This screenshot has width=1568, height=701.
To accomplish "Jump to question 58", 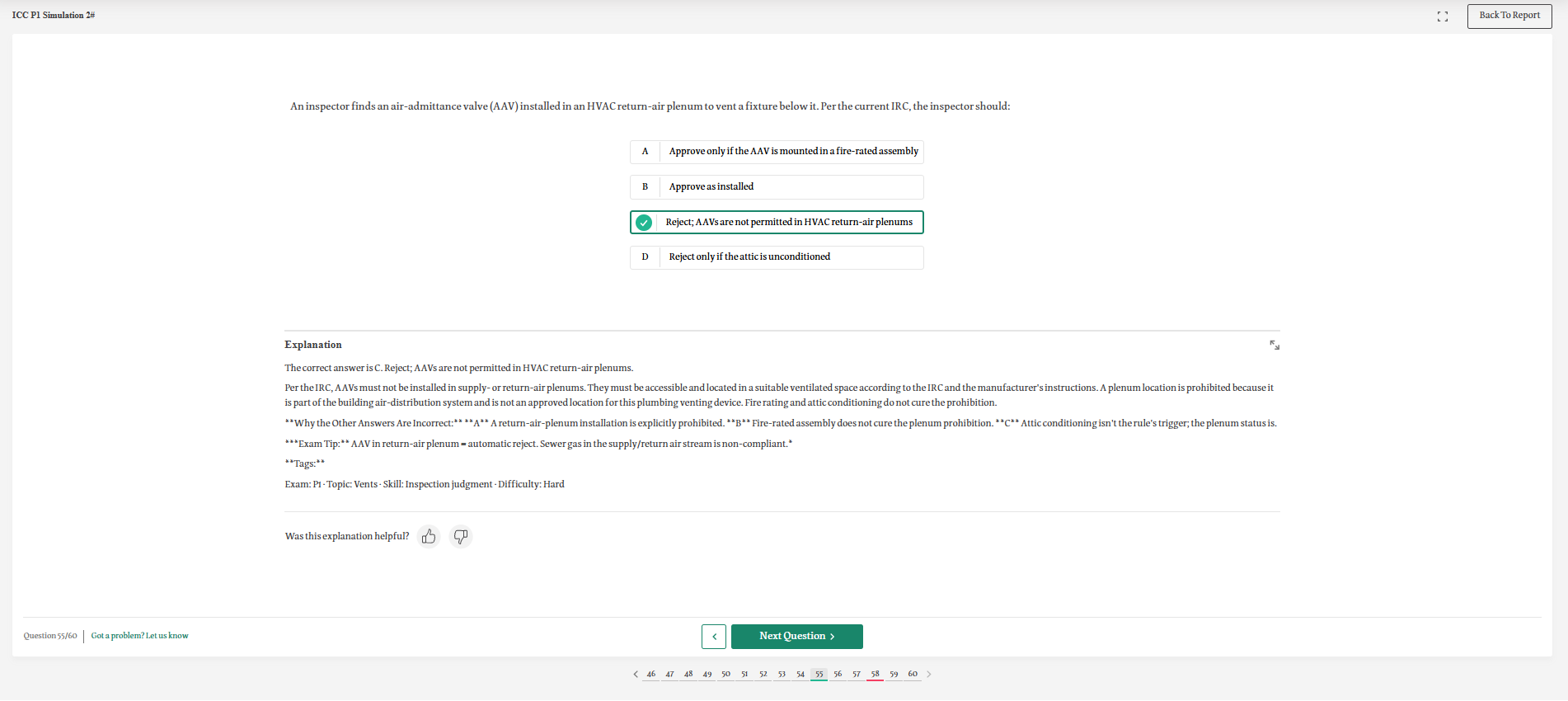I will click(x=875, y=674).
